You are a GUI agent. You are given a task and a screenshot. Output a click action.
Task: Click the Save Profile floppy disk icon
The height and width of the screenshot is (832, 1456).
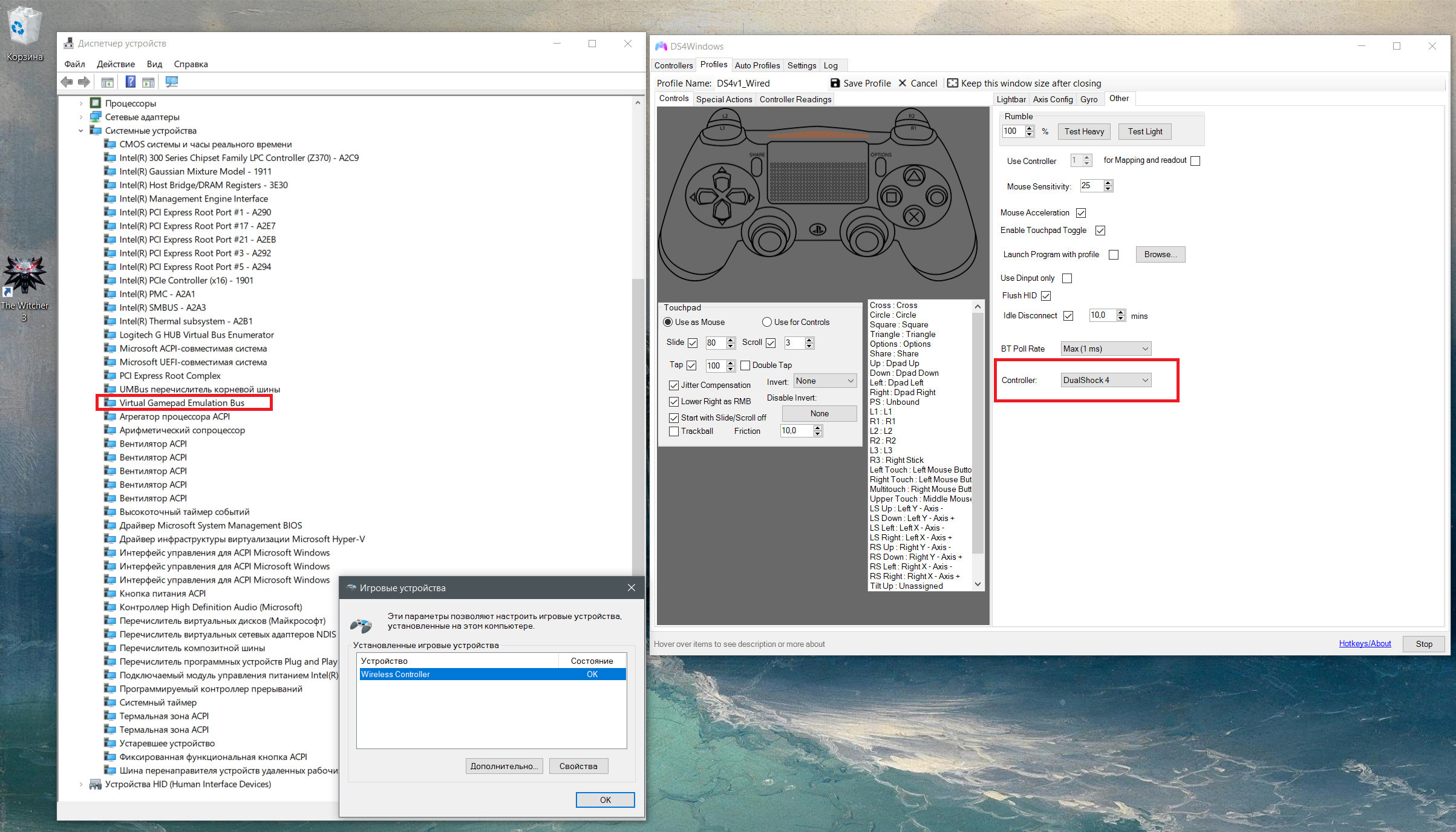coord(835,83)
